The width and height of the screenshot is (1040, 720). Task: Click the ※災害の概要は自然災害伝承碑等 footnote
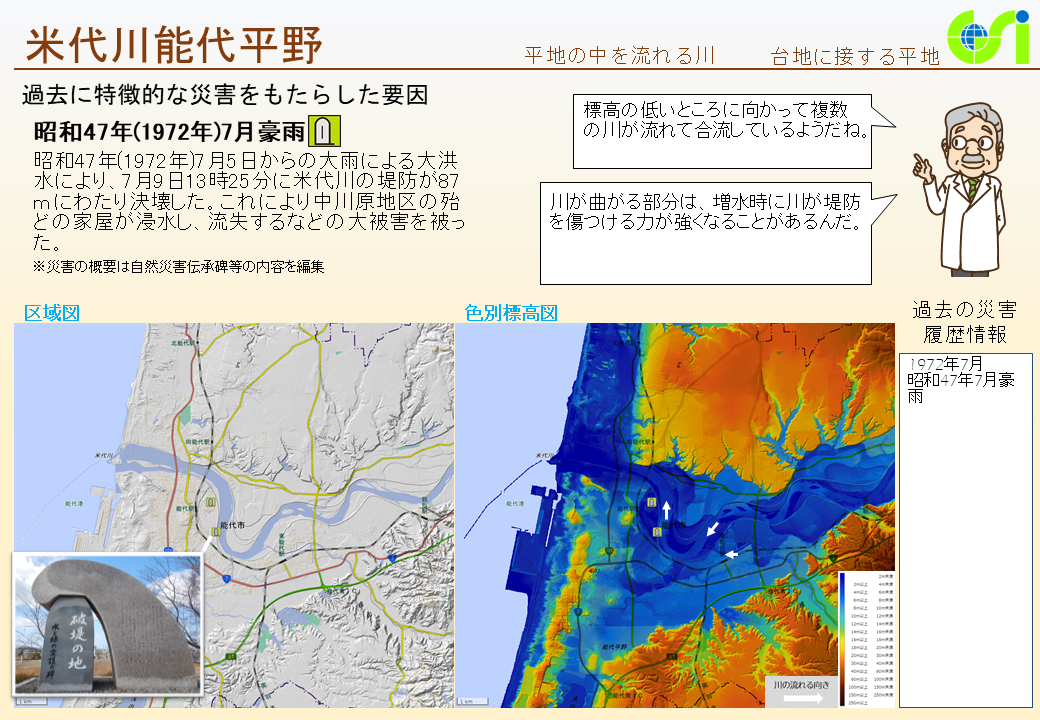[178, 267]
